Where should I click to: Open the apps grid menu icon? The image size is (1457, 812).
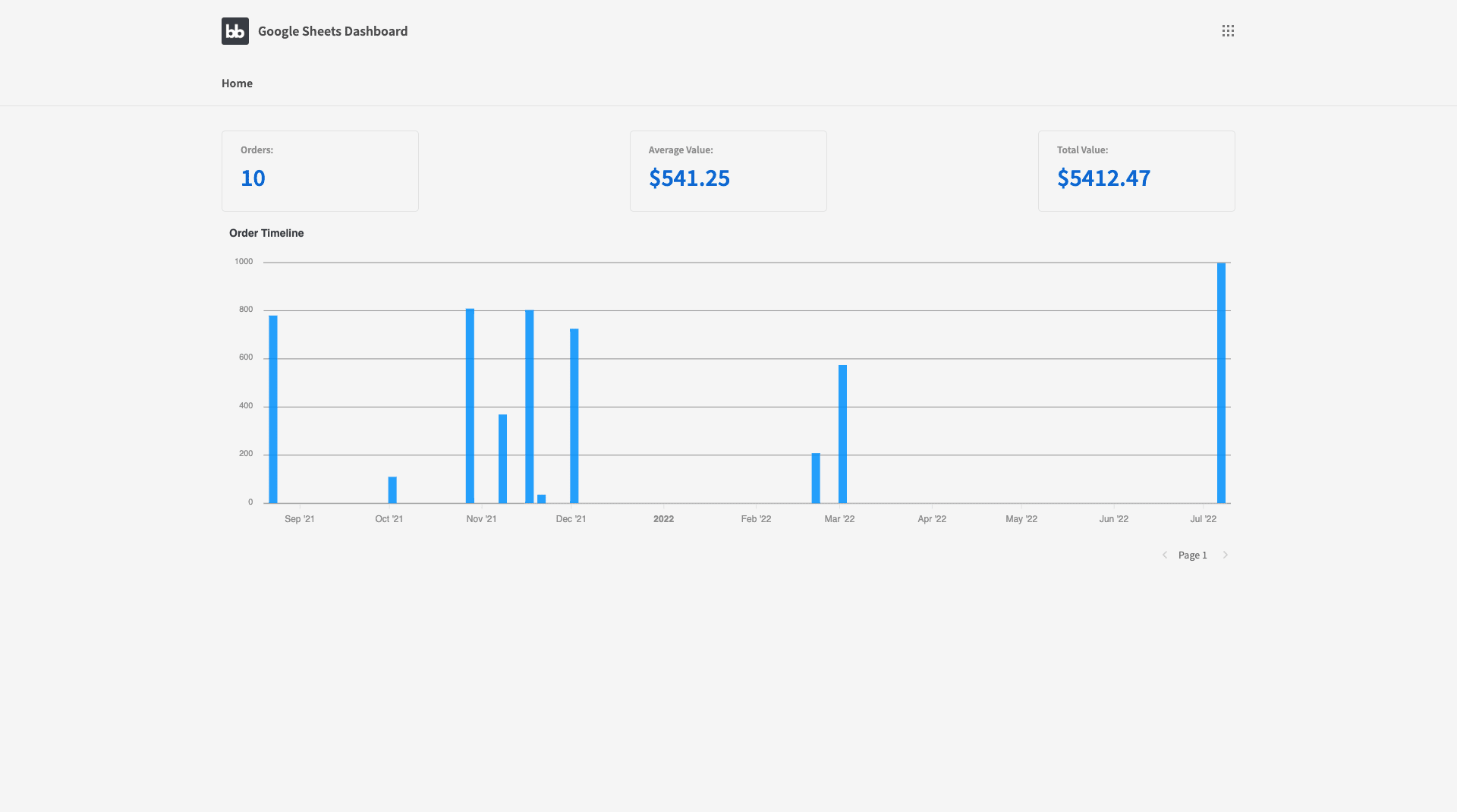1228,31
